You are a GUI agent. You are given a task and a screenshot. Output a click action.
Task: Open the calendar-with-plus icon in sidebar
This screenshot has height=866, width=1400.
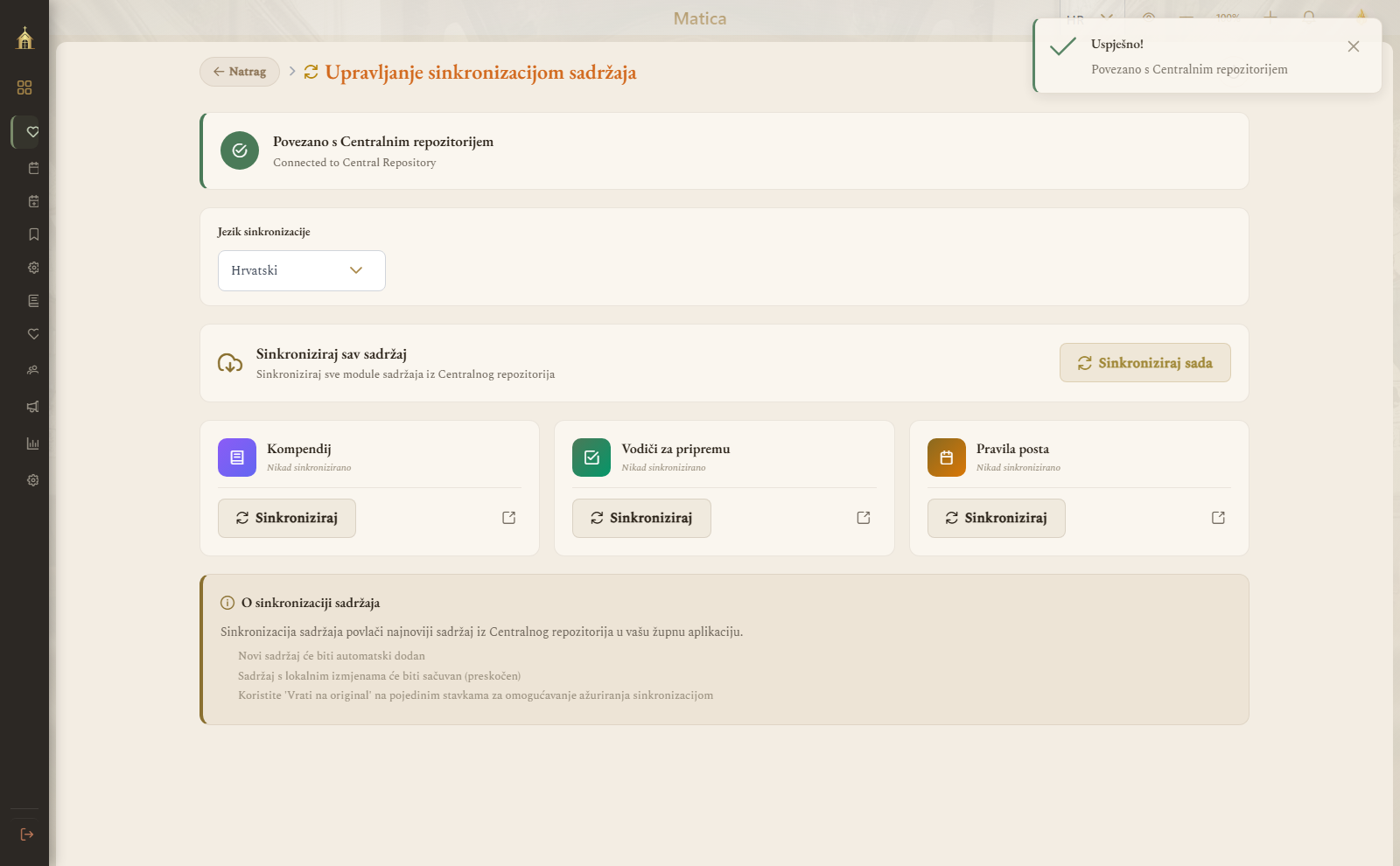(33, 201)
